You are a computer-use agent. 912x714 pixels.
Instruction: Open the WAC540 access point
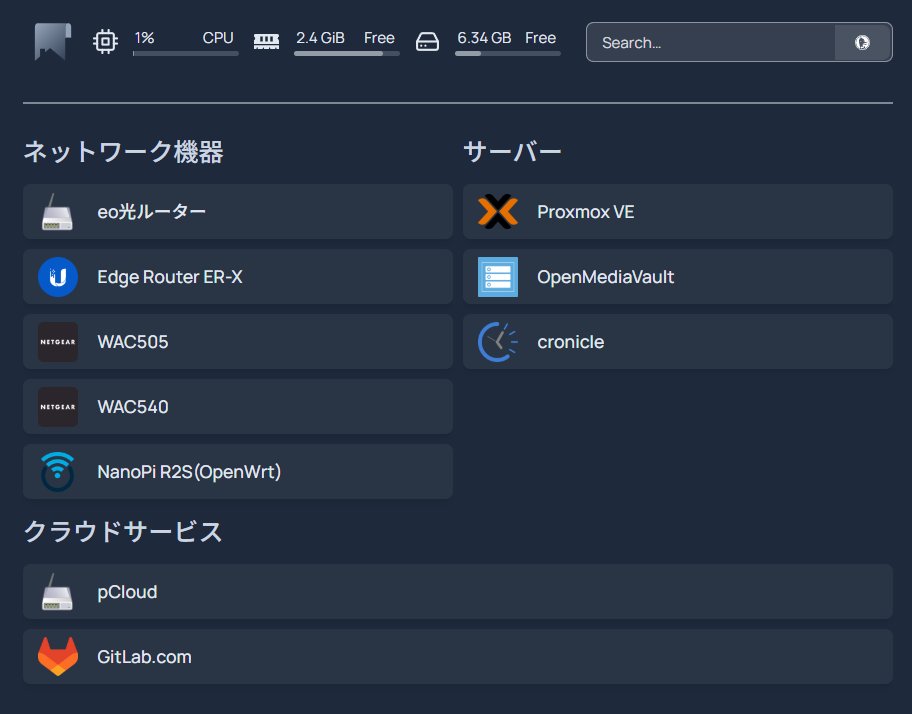238,407
